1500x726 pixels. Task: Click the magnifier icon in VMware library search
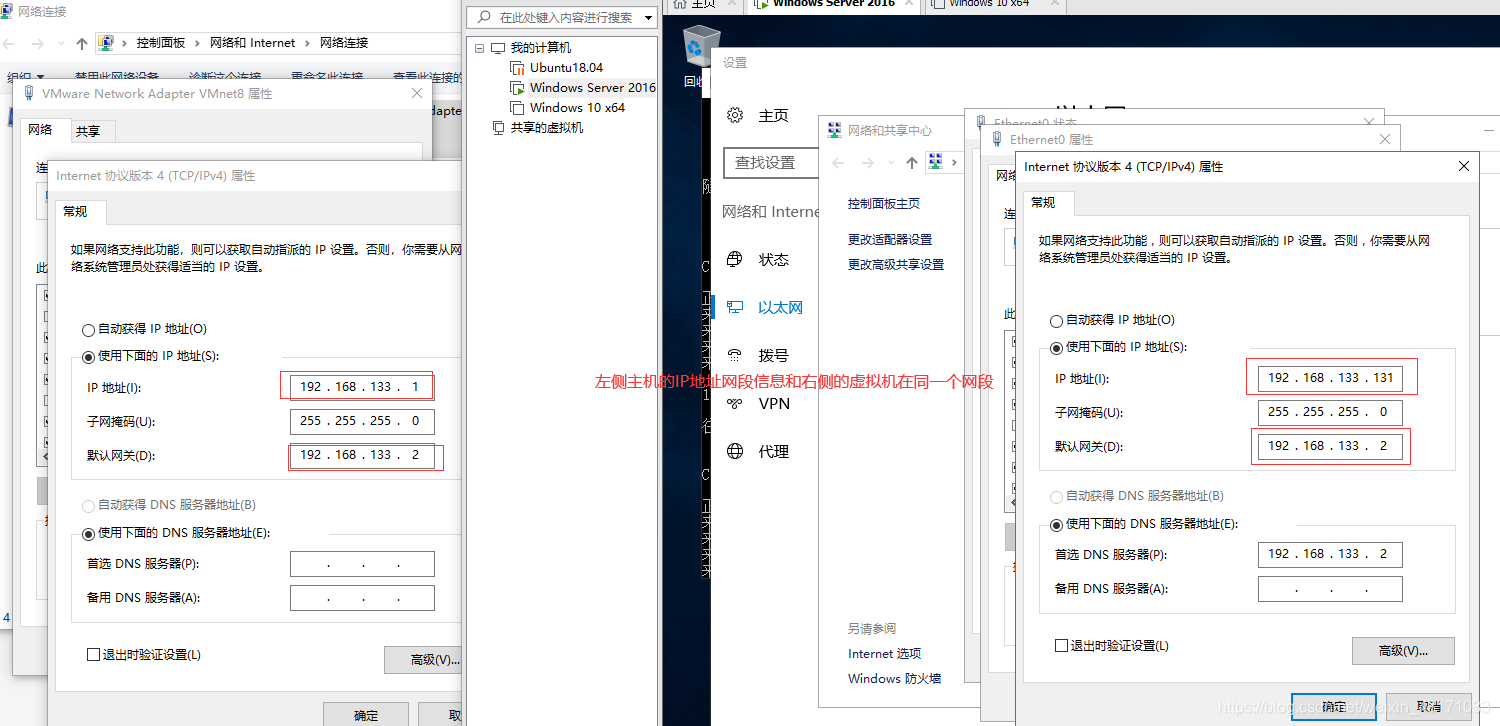pyautogui.click(x=485, y=17)
